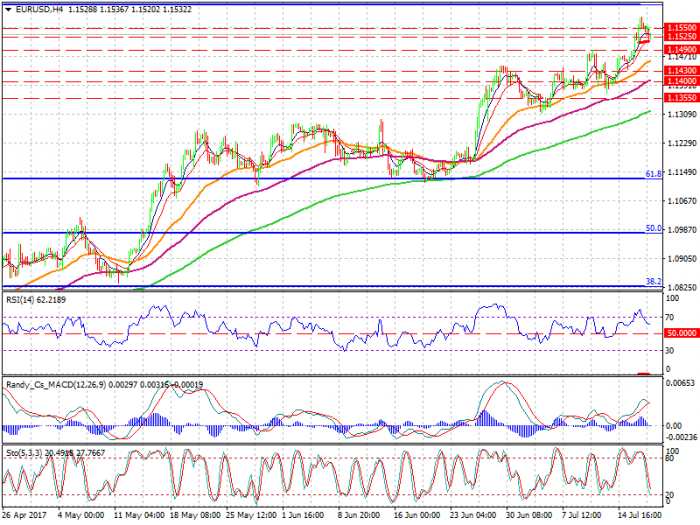Screen dimensions: 700x525
Task: Click the red 1.14300 price level label
Action: click(682, 71)
